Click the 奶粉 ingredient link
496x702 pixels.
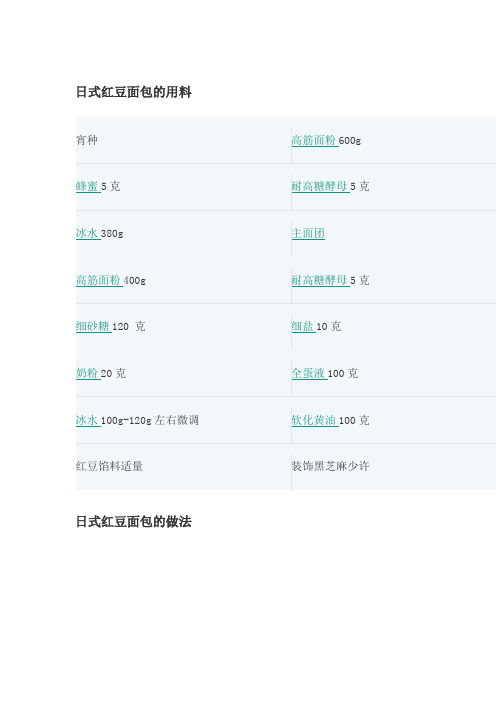tap(88, 373)
